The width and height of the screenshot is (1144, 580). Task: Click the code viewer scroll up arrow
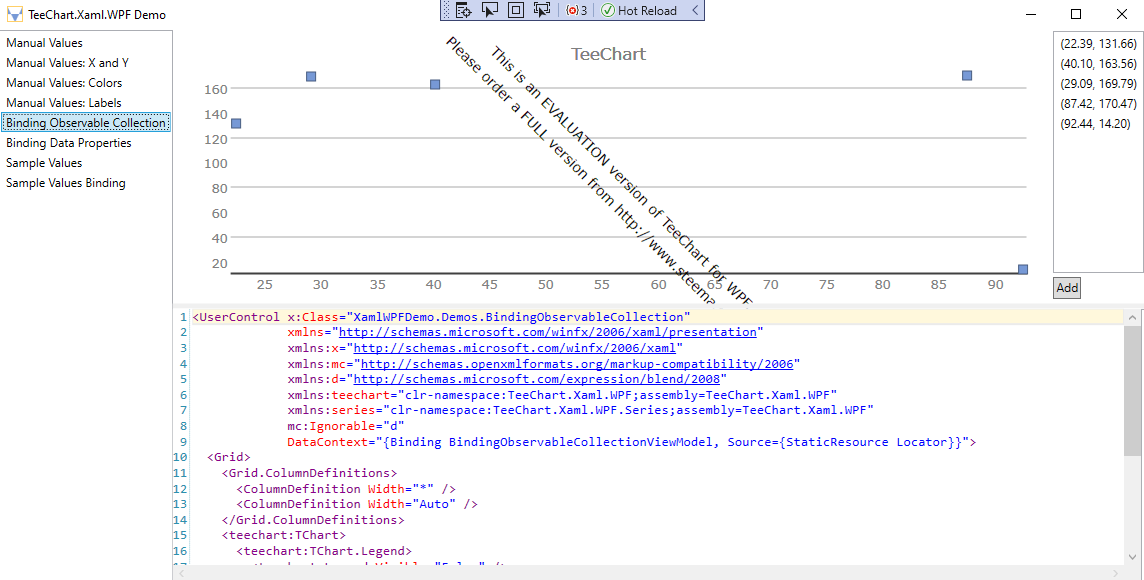tap(1132, 317)
